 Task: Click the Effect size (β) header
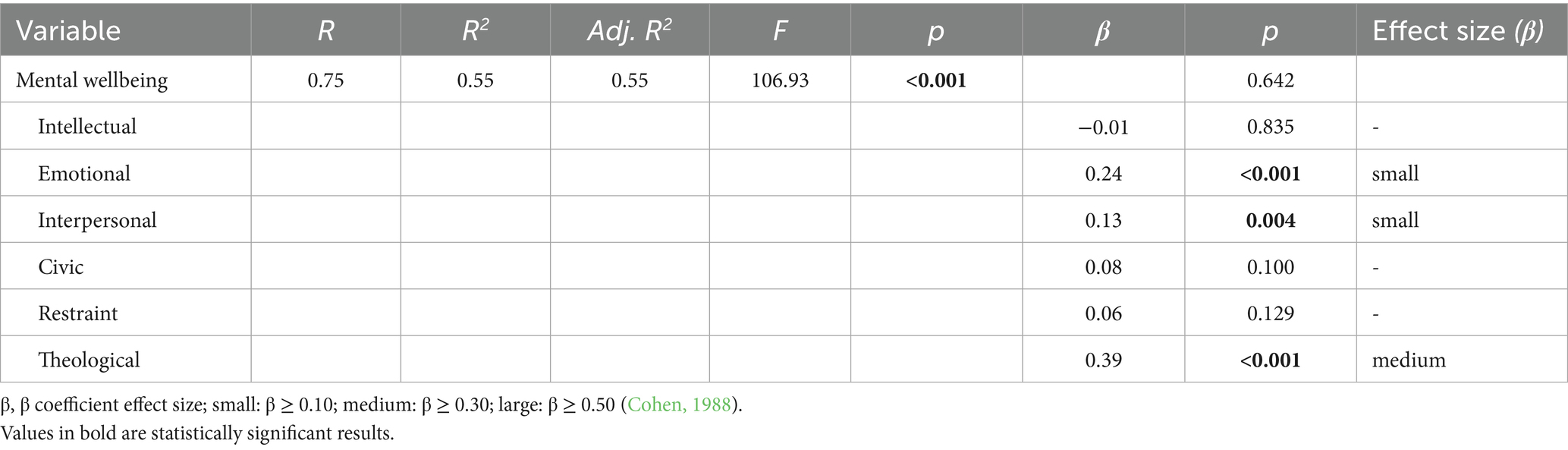[1458, 31]
